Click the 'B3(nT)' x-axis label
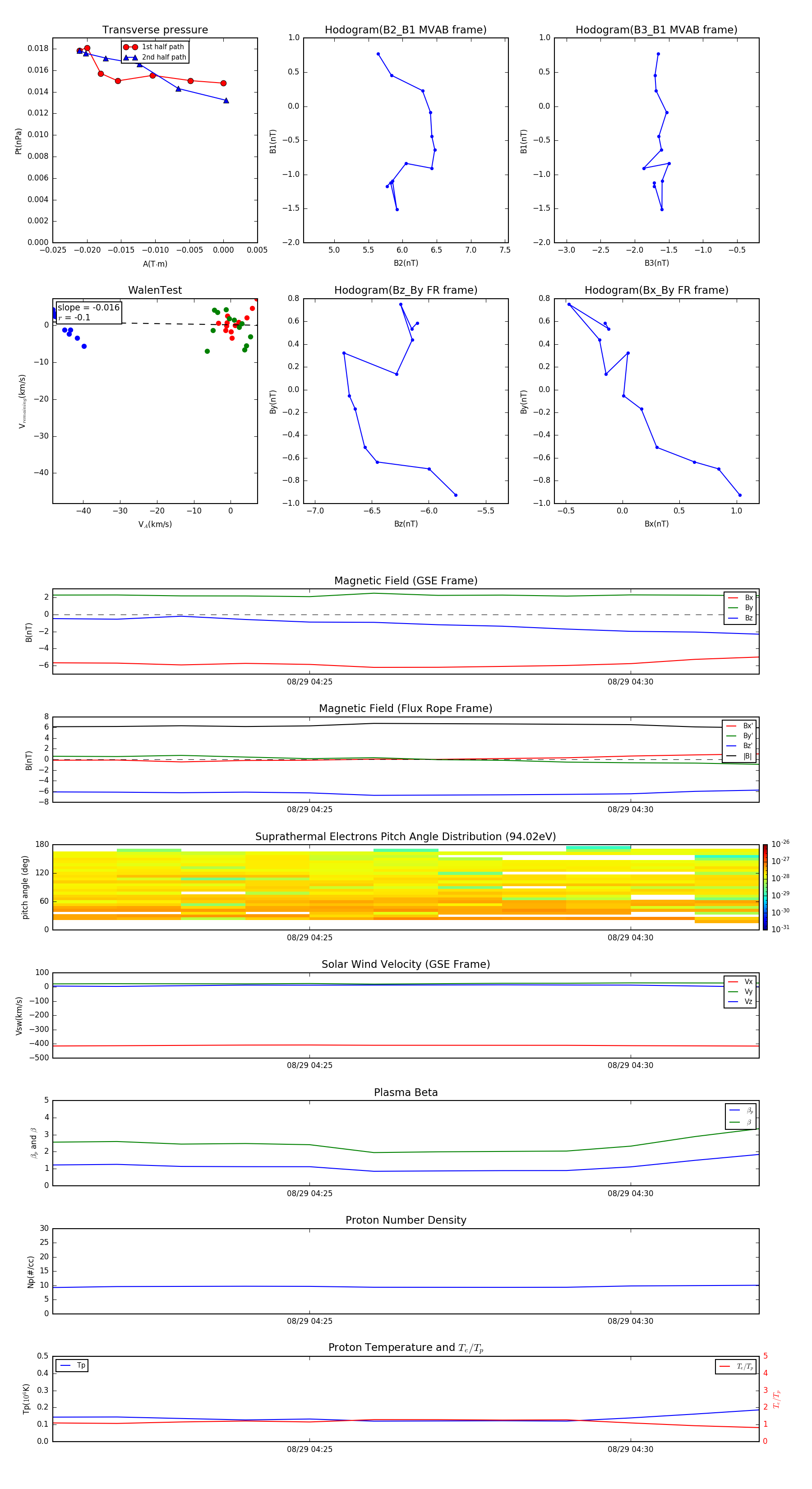Image resolution: width=812 pixels, height=1489 pixels. point(656,263)
